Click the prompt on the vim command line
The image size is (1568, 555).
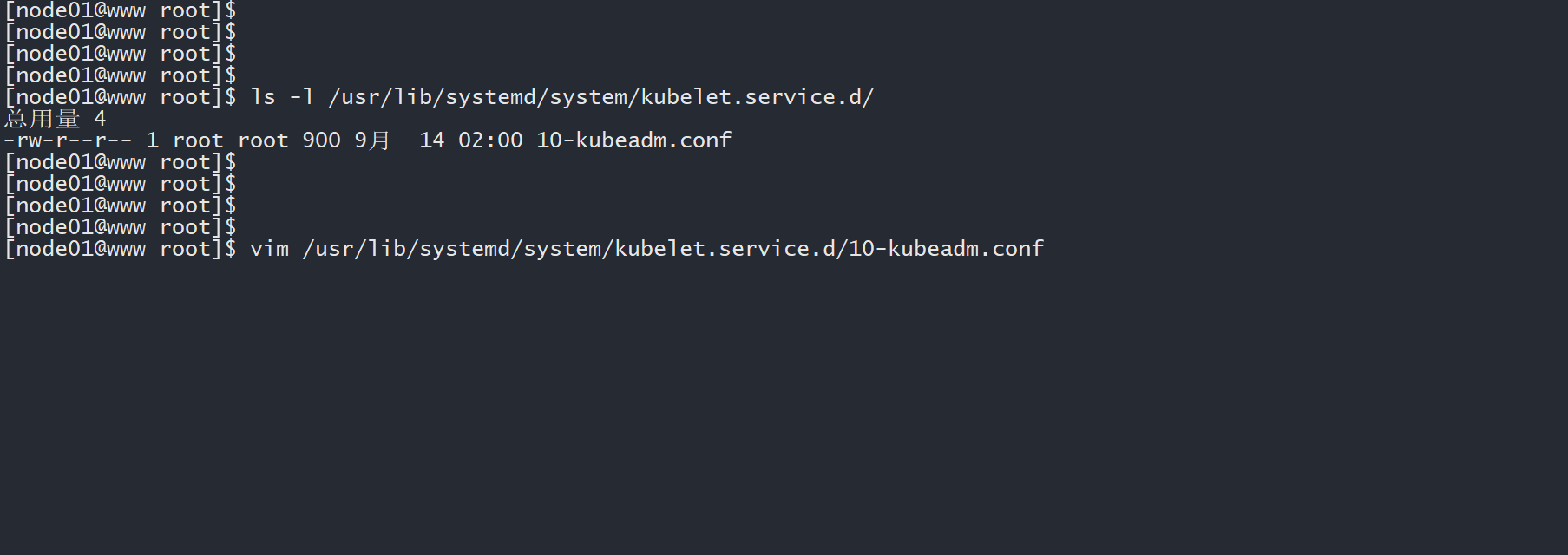pyautogui.click(x=120, y=249)
